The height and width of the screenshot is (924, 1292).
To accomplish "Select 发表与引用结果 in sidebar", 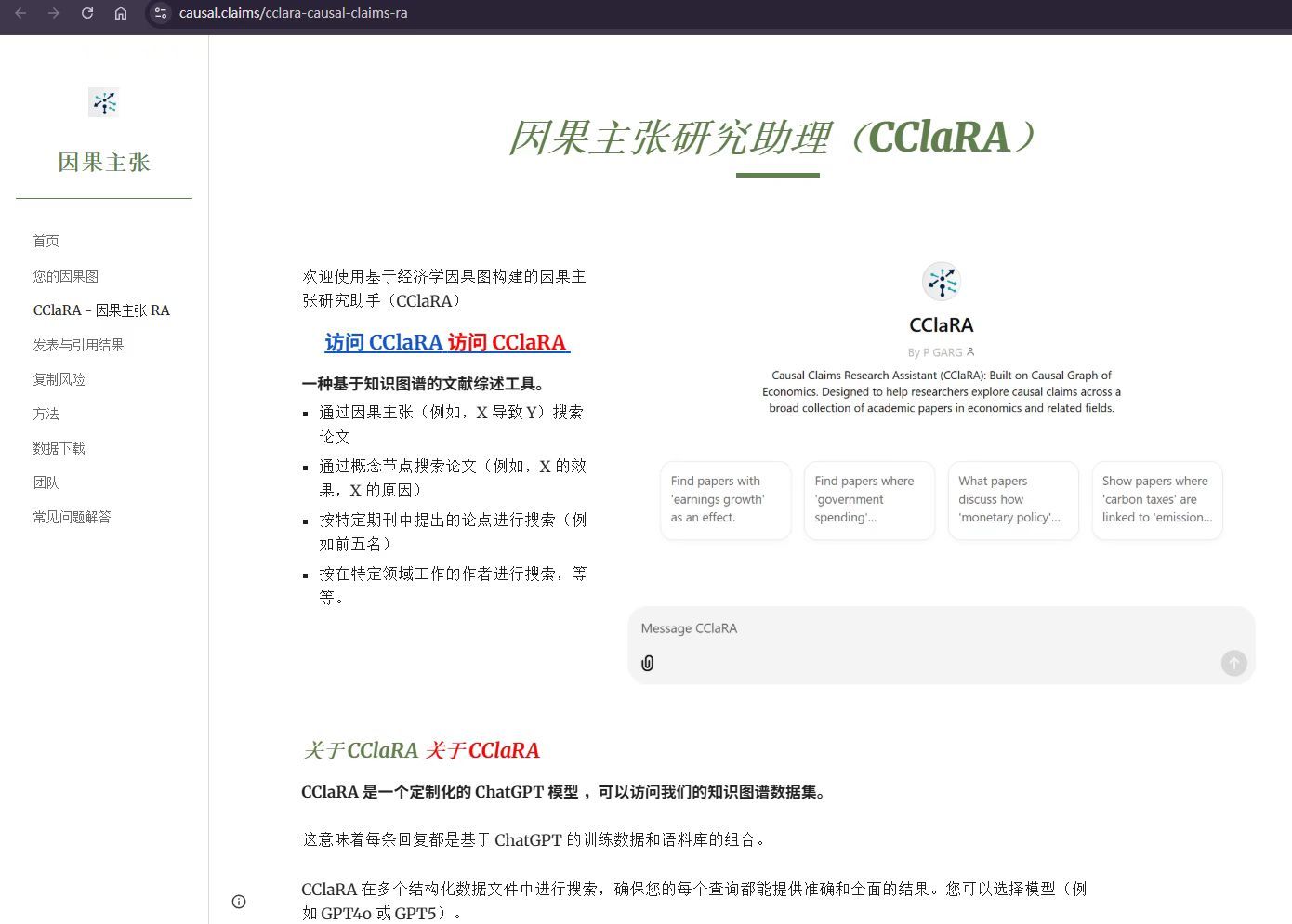I will click(79, 345).
